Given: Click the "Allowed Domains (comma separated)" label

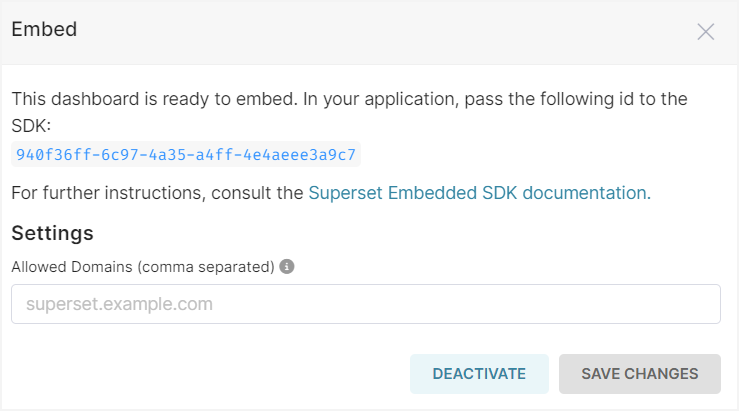Looking at the screenshot, I should (x=142, y=267).
